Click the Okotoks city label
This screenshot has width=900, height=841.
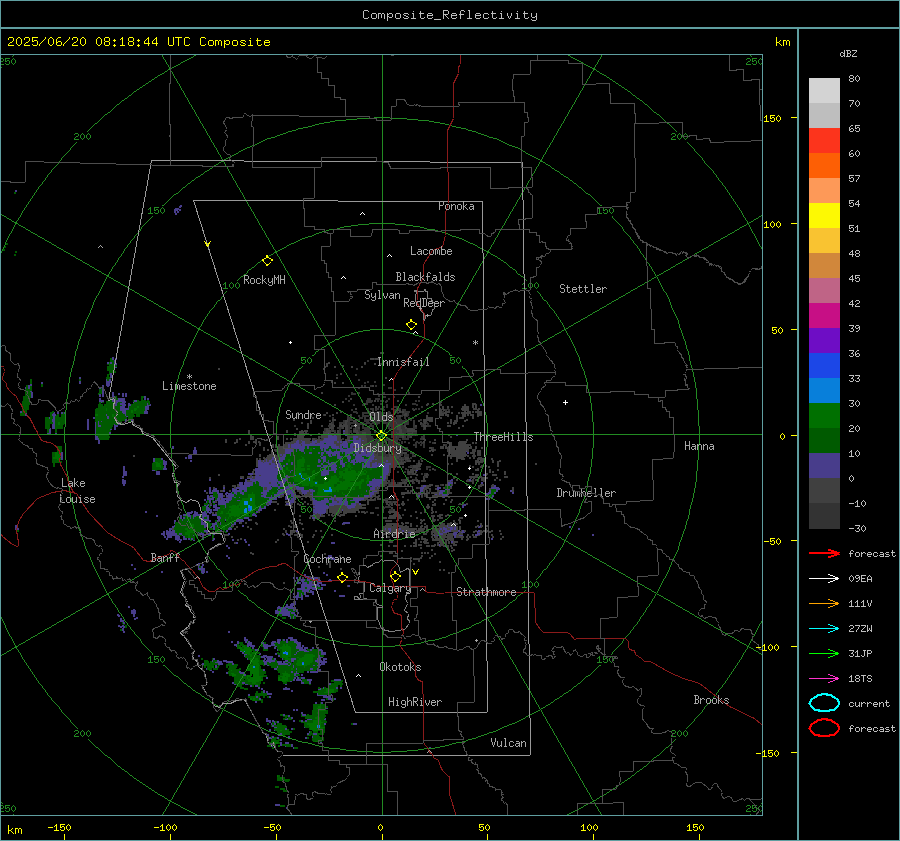point(400,667)
